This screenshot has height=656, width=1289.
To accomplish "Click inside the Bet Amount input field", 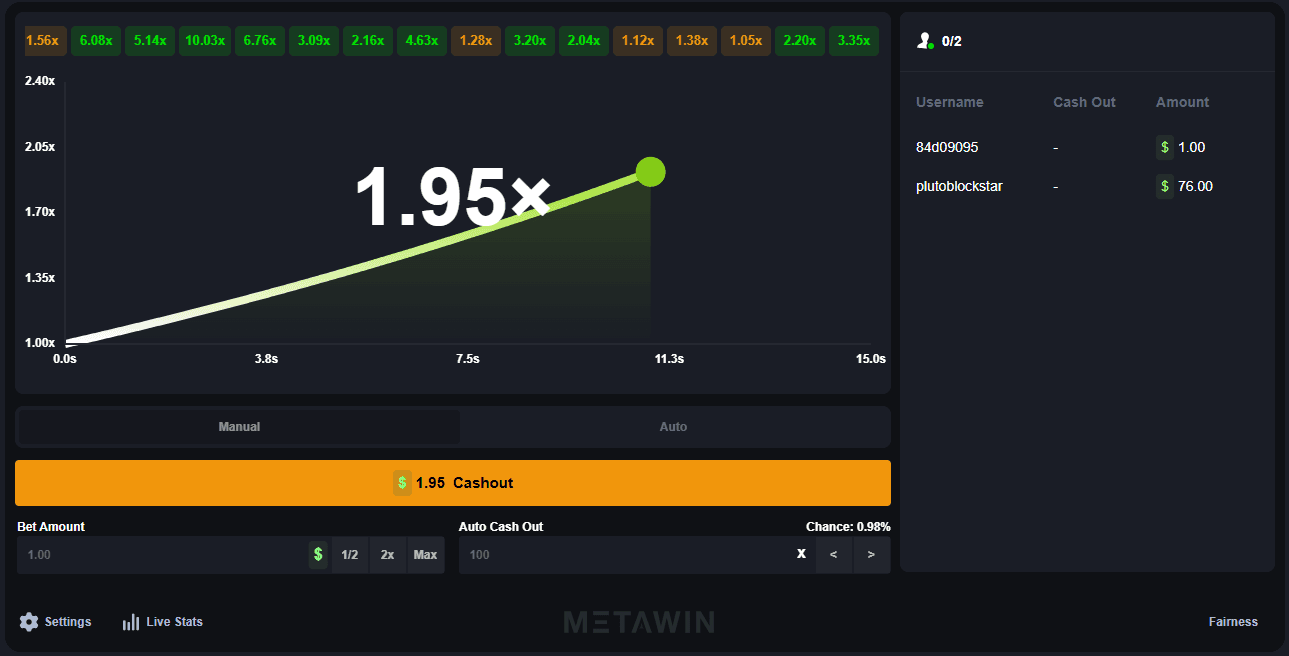I will 150,554.
